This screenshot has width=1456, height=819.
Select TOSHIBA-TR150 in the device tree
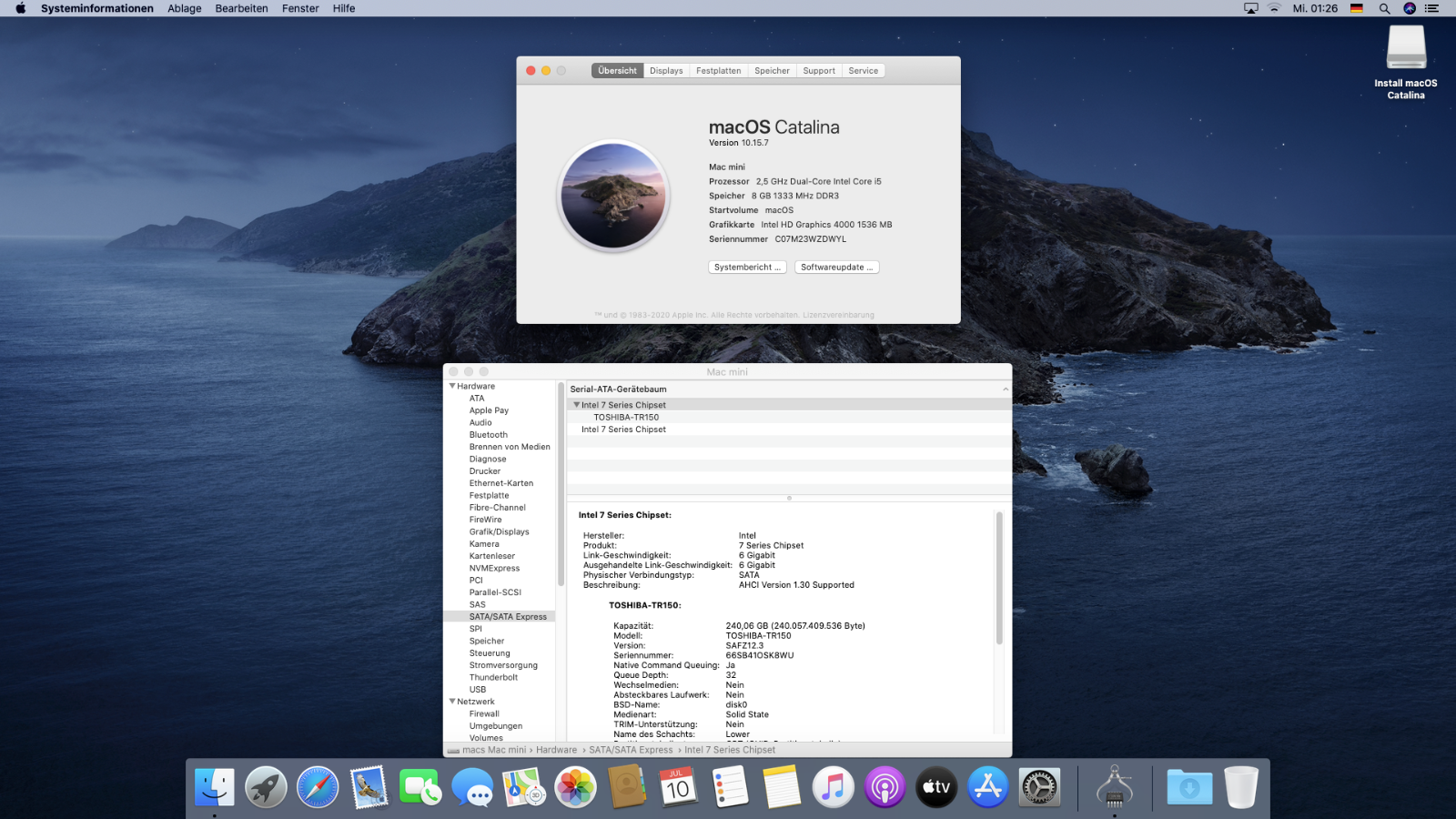coord(626,418)
